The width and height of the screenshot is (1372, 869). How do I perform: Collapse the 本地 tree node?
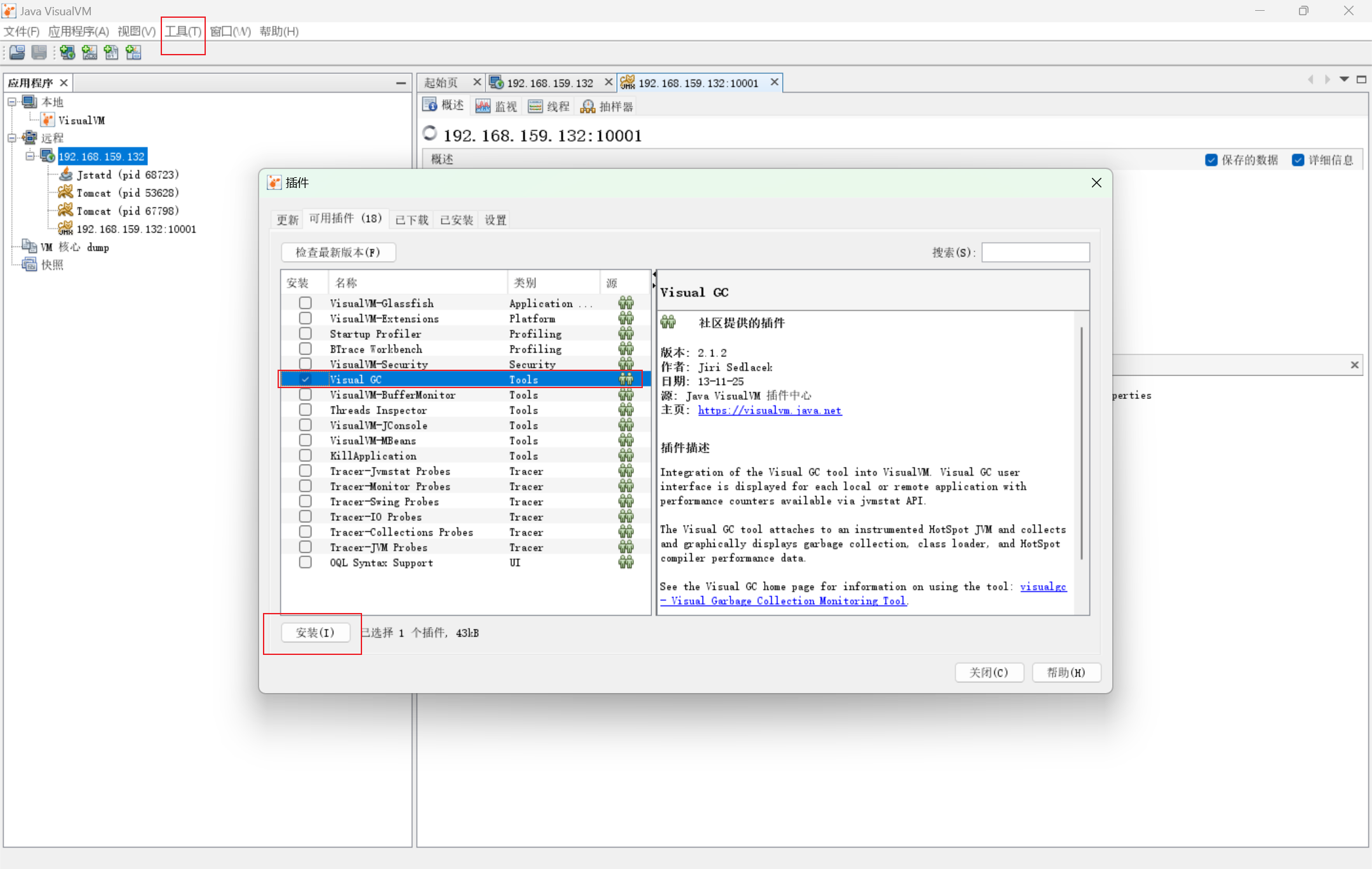point(12,102)
